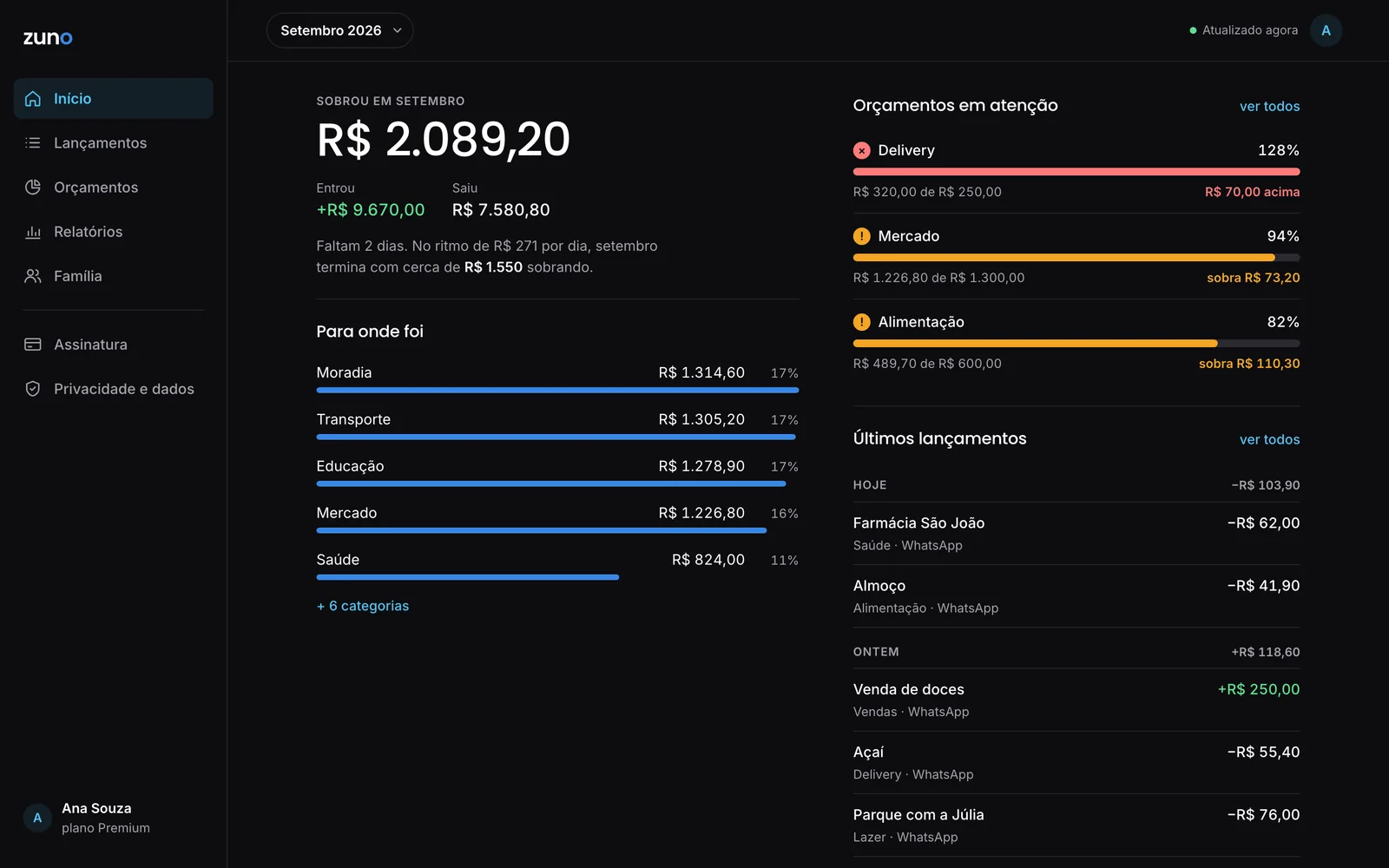Click the Almoço transaction row
1389x868 pixels.
[x=1076, y=596]
